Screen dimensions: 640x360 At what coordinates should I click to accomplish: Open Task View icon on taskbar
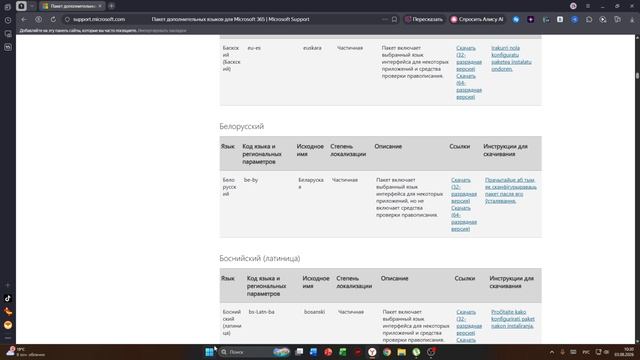click(x=299, y=352)
